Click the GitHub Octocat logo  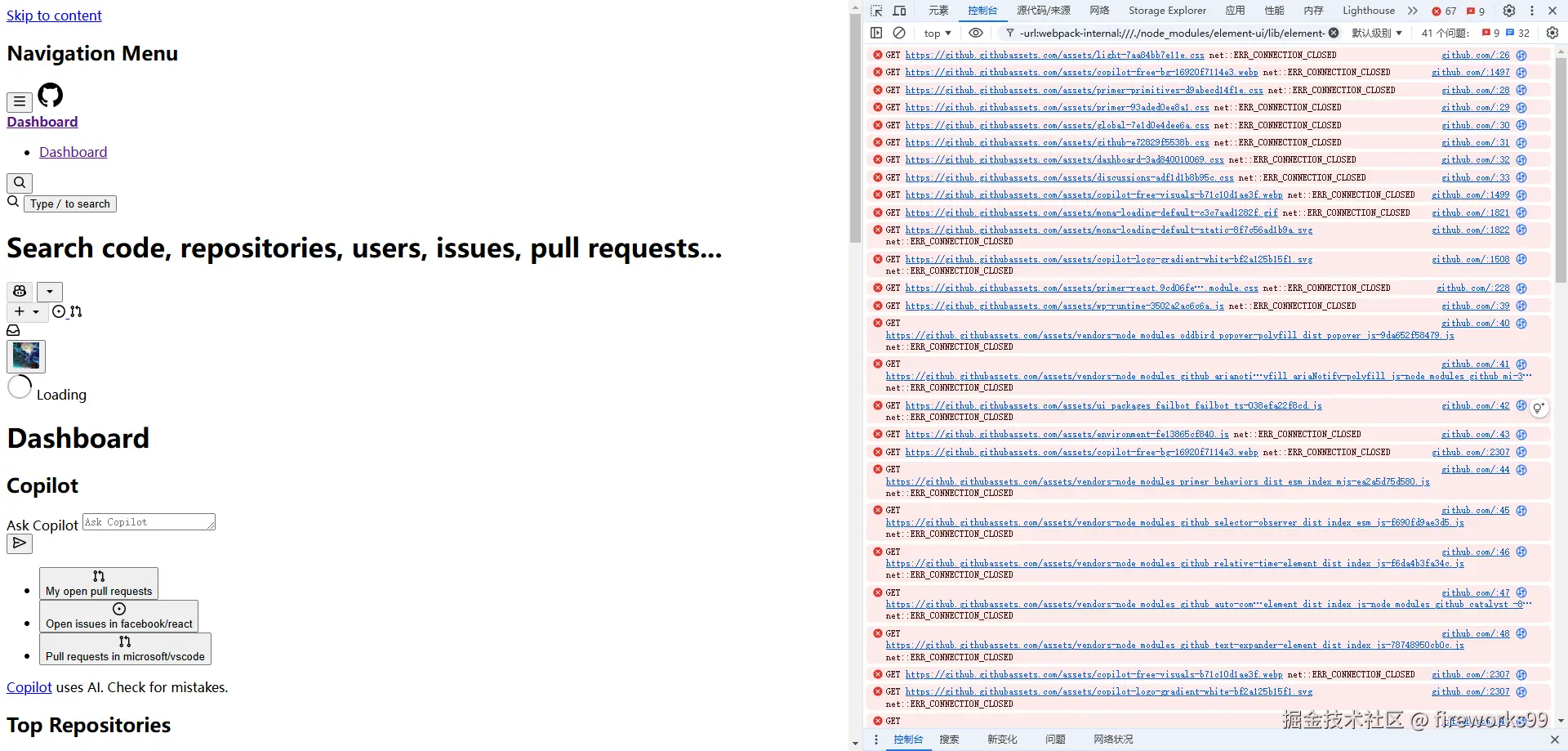click(51, 96)
